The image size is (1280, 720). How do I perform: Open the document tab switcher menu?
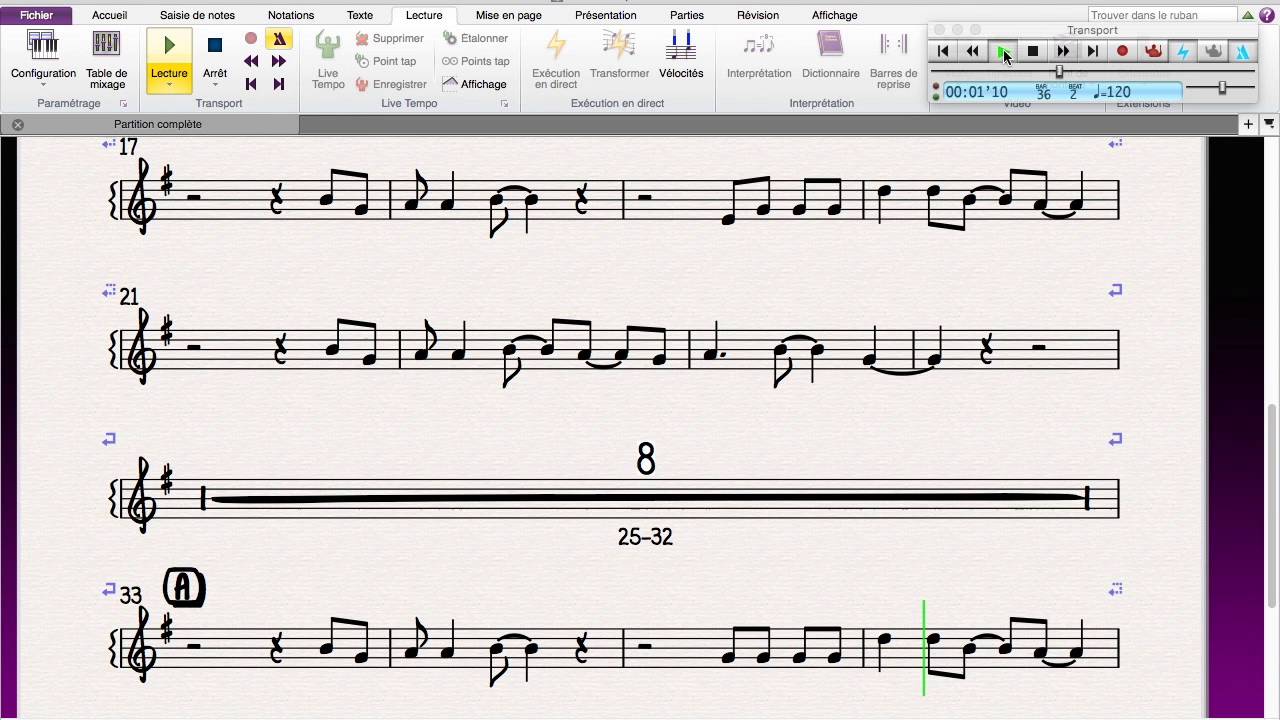[1269, 124]
